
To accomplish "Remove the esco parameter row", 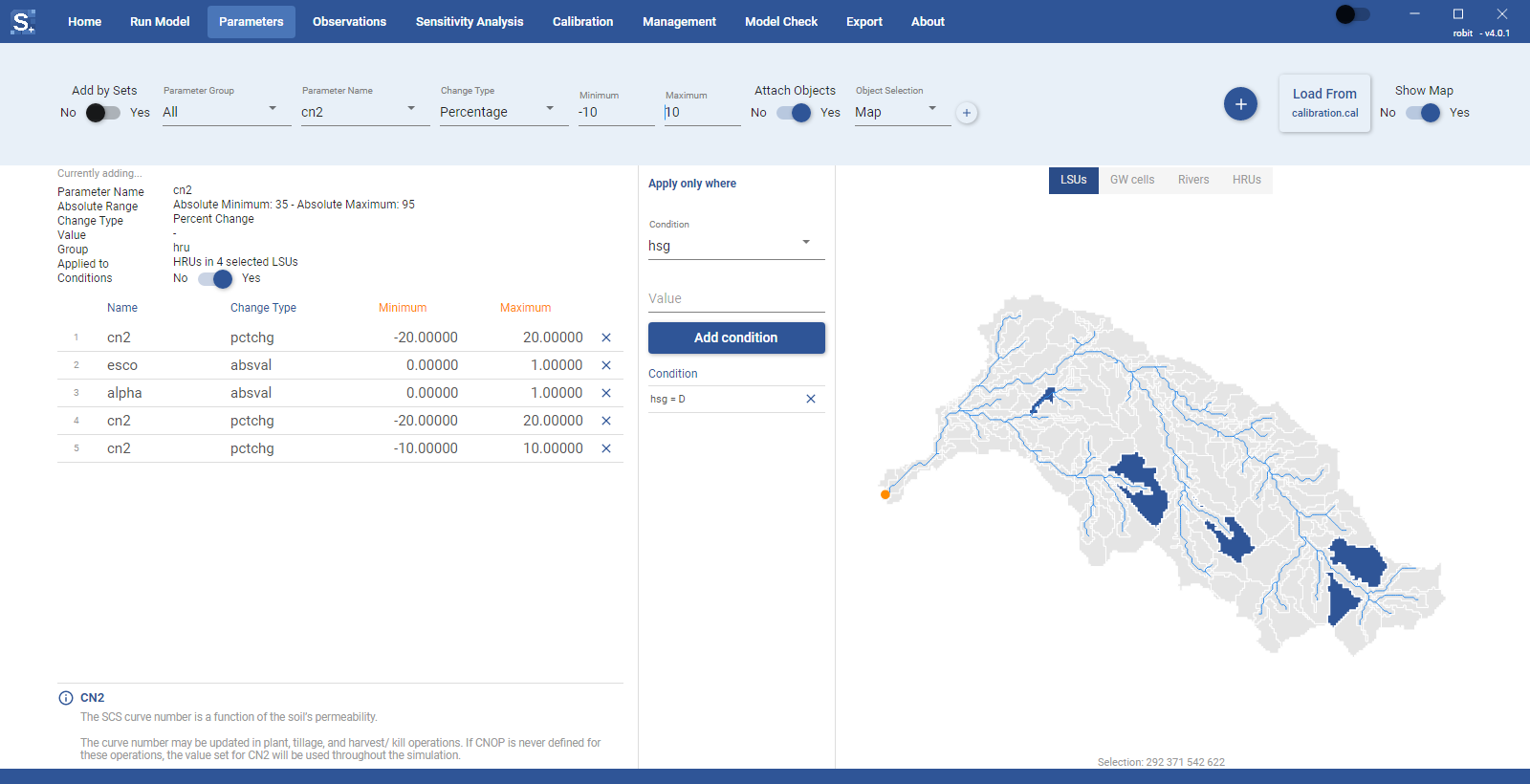I will point(606,365).
